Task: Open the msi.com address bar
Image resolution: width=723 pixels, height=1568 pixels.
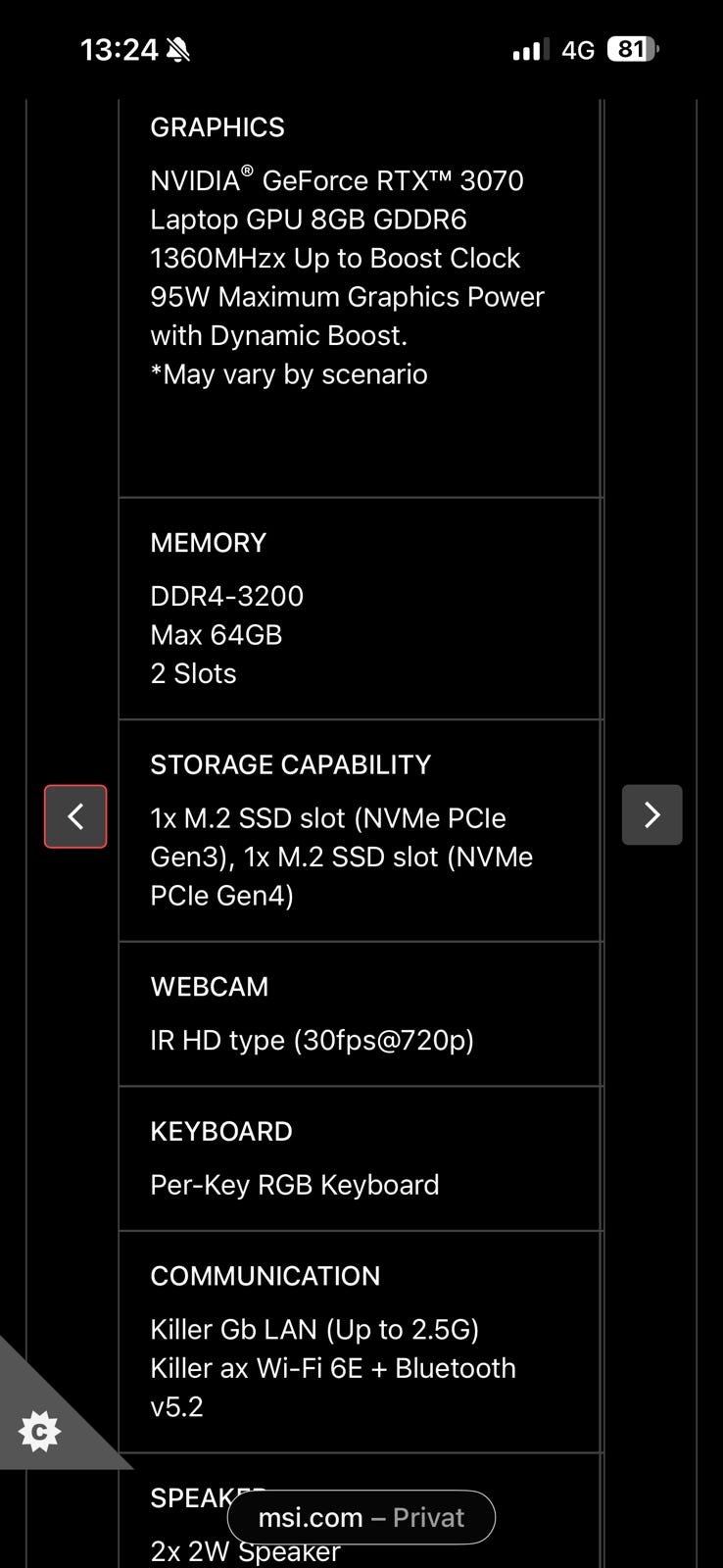Action: [x=361, y=1517]
